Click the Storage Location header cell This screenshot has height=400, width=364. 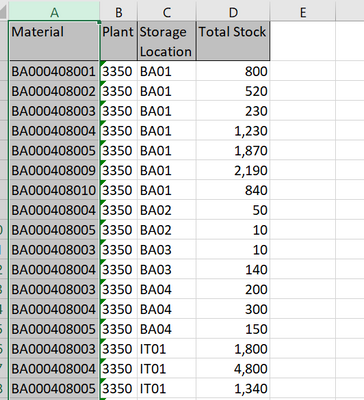click(167, 41)
